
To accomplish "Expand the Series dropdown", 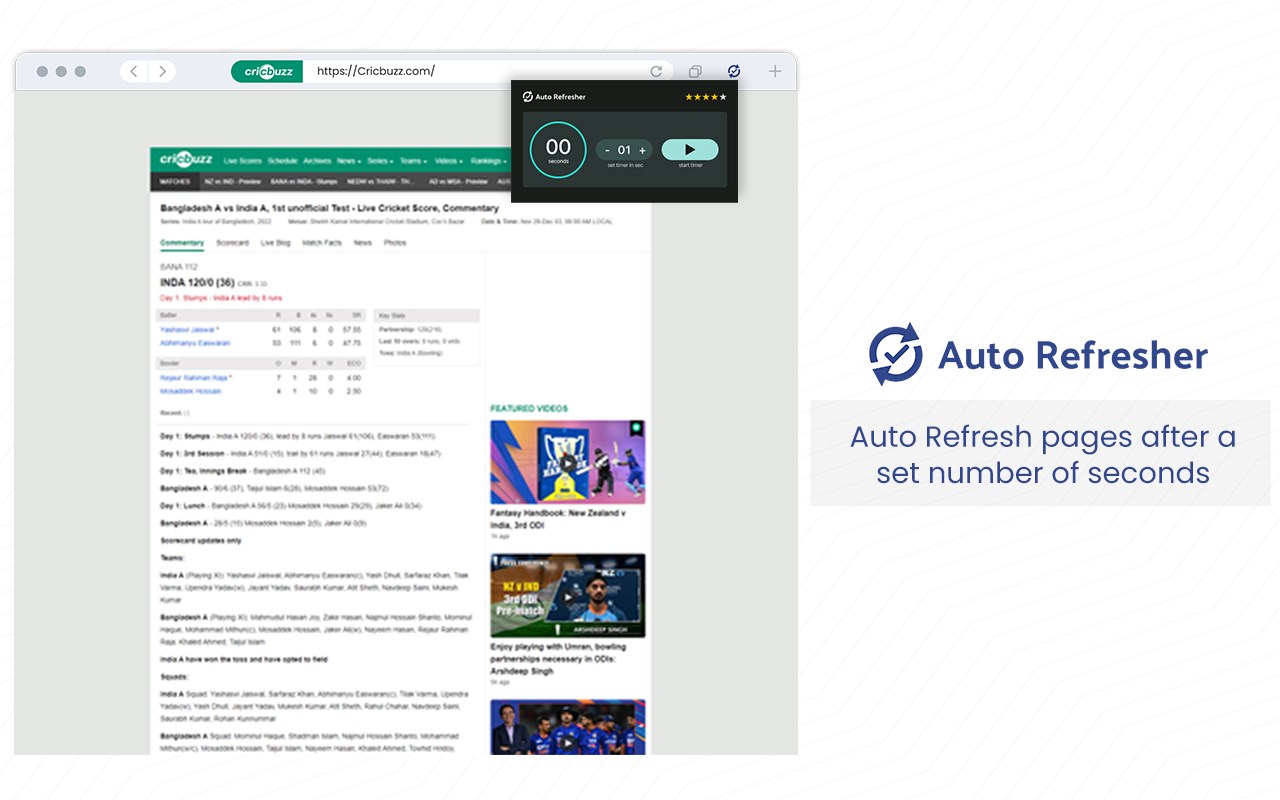I will click(x=379, y=161).
